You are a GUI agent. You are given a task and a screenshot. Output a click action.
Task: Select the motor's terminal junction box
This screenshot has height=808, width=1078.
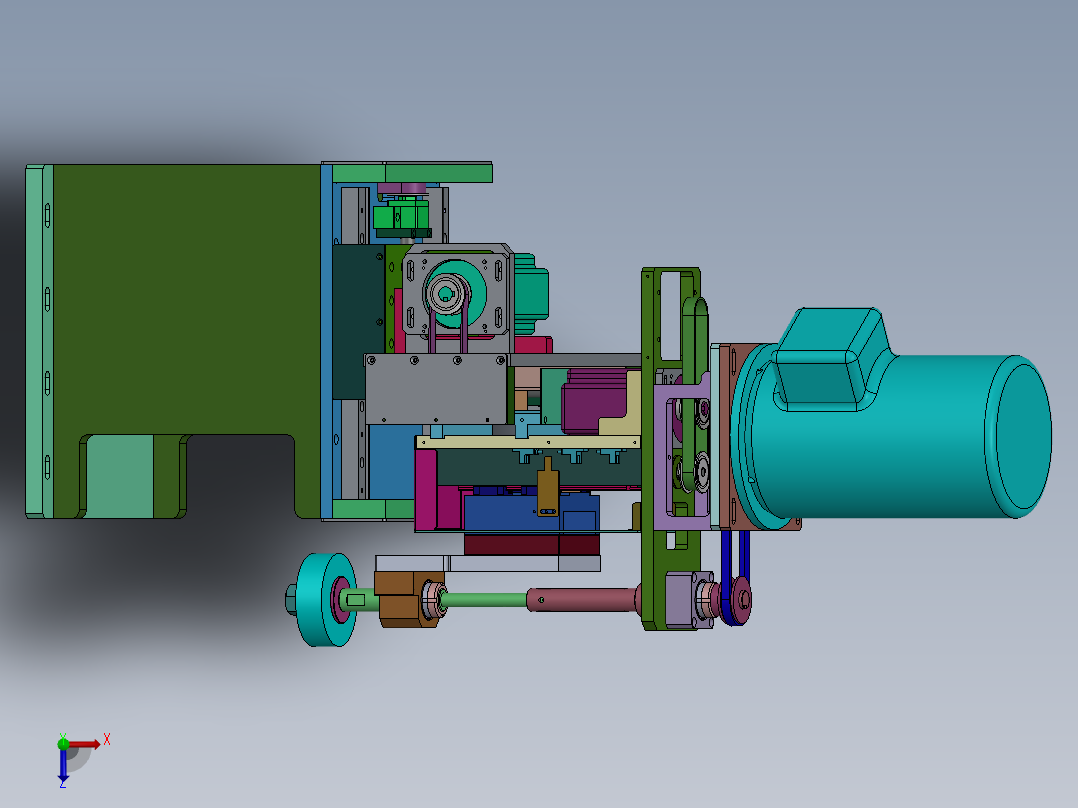(x=832, y=361)
